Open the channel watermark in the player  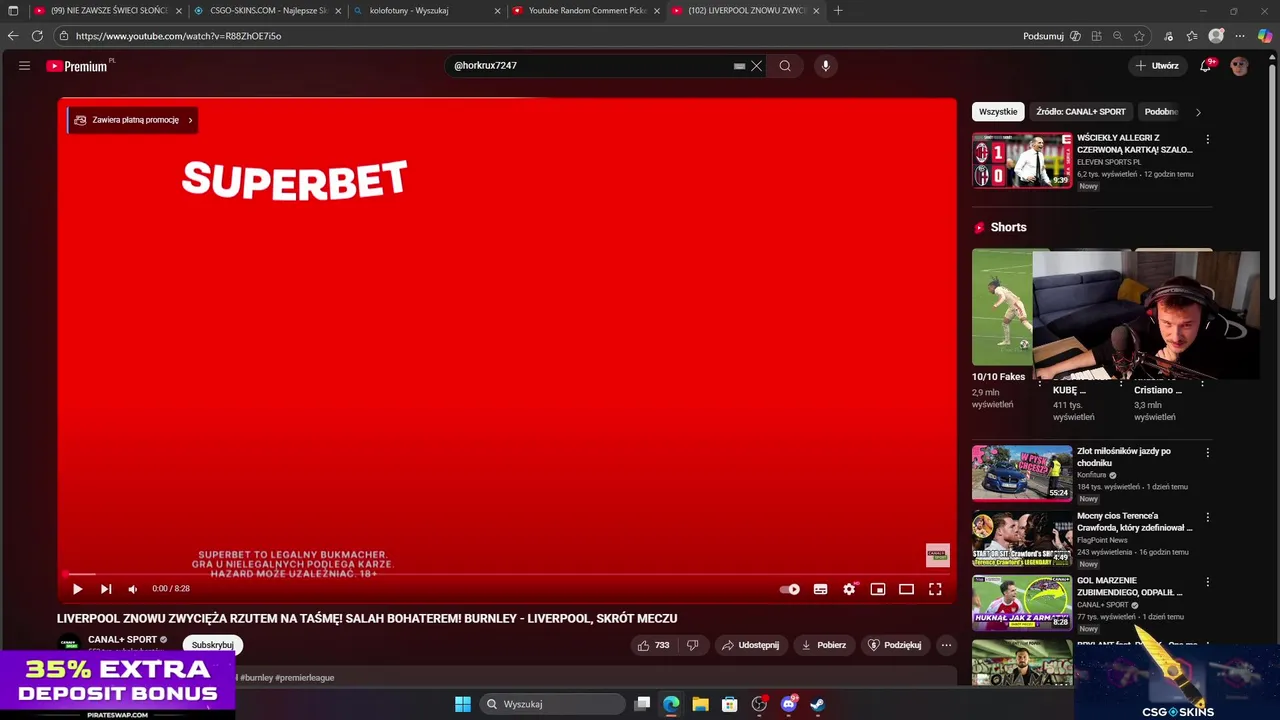coord(937,555)
